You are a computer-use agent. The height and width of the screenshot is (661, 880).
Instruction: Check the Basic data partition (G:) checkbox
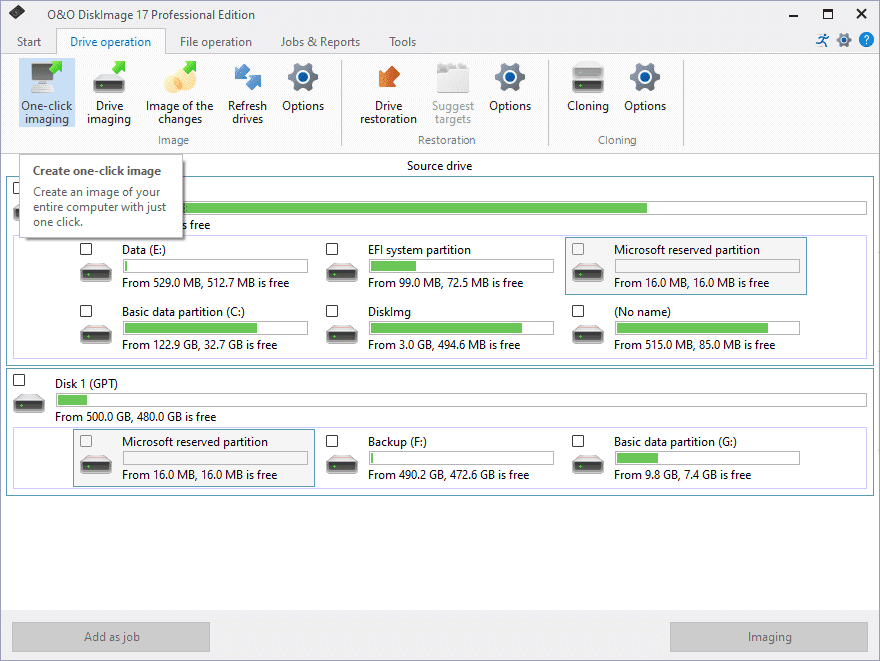[x=578, y=442]
